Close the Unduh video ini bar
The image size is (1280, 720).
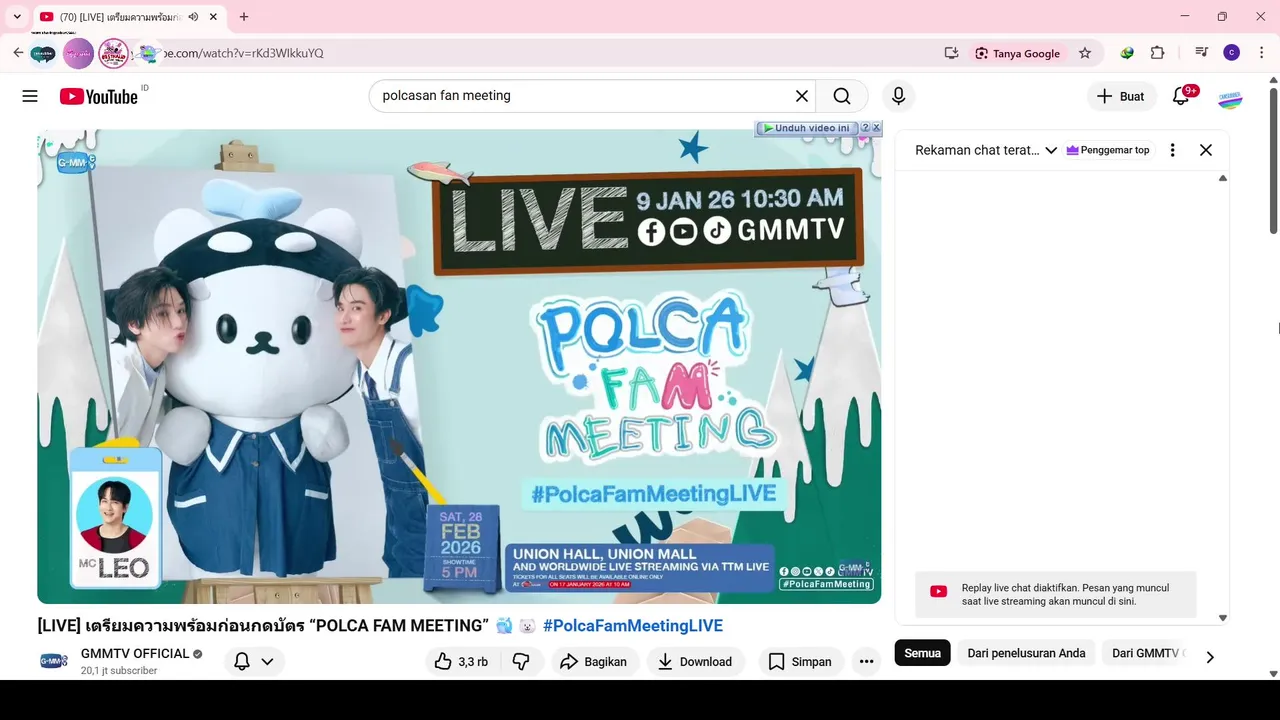click(x=877, y=128)
